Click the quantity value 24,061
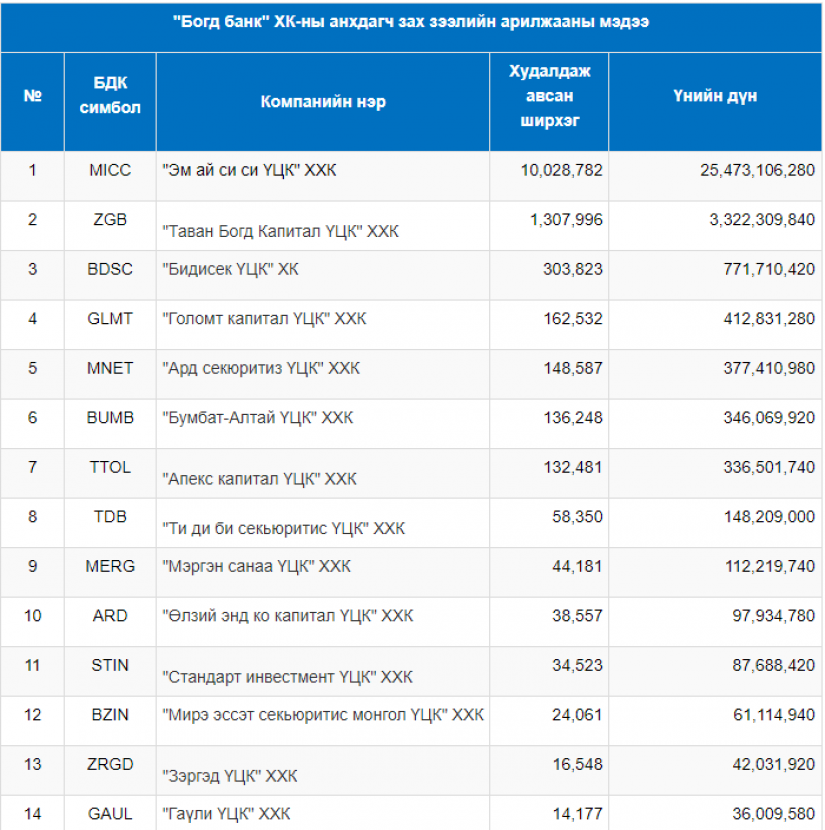Image resolution: width=825 pixels, height=830 pixels. [x=577, y=715]
